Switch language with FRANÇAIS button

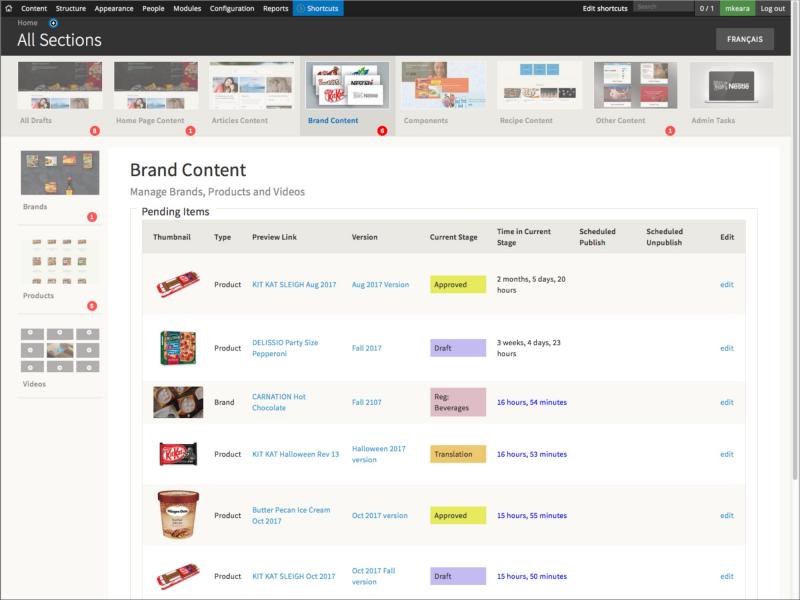744,39
